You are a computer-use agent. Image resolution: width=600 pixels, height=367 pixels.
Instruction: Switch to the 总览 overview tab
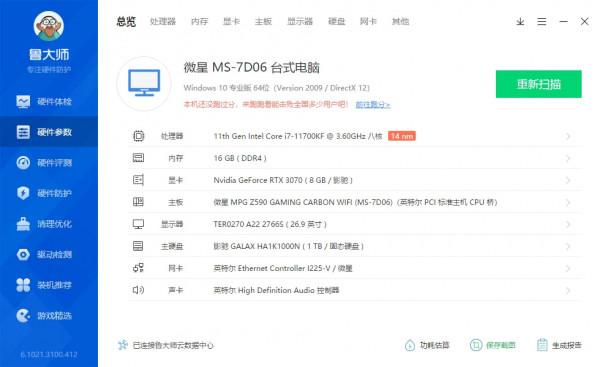(x=126, y=21)
